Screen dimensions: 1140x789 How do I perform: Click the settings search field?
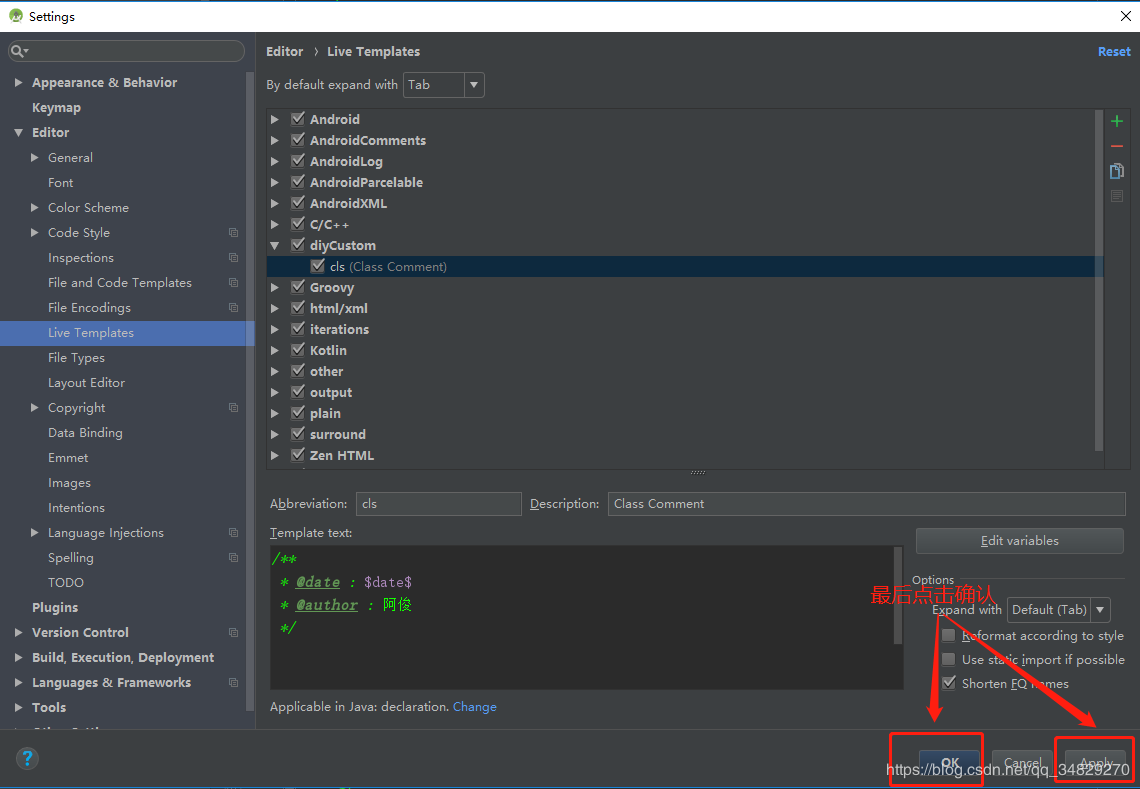click(127, 51)
